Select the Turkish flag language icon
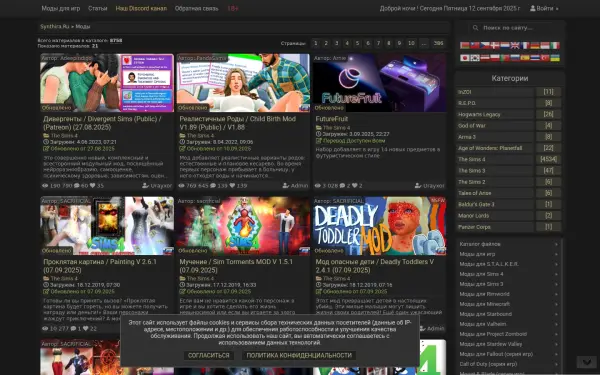Image resolution: width=600 pixels, height=375 pixels. coord(545,58)
